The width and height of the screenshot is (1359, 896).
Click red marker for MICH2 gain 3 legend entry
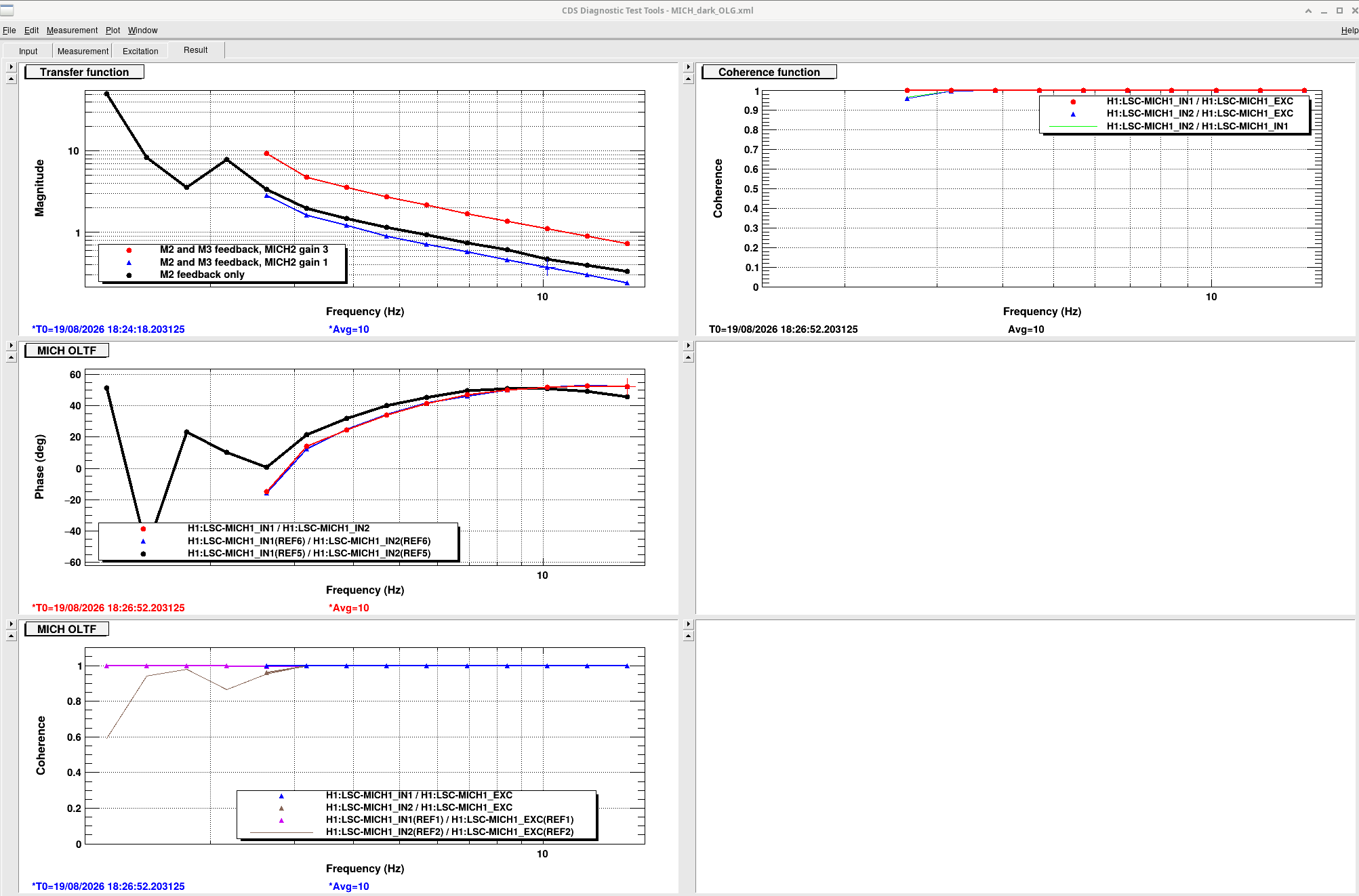click(x=129, y=250)
